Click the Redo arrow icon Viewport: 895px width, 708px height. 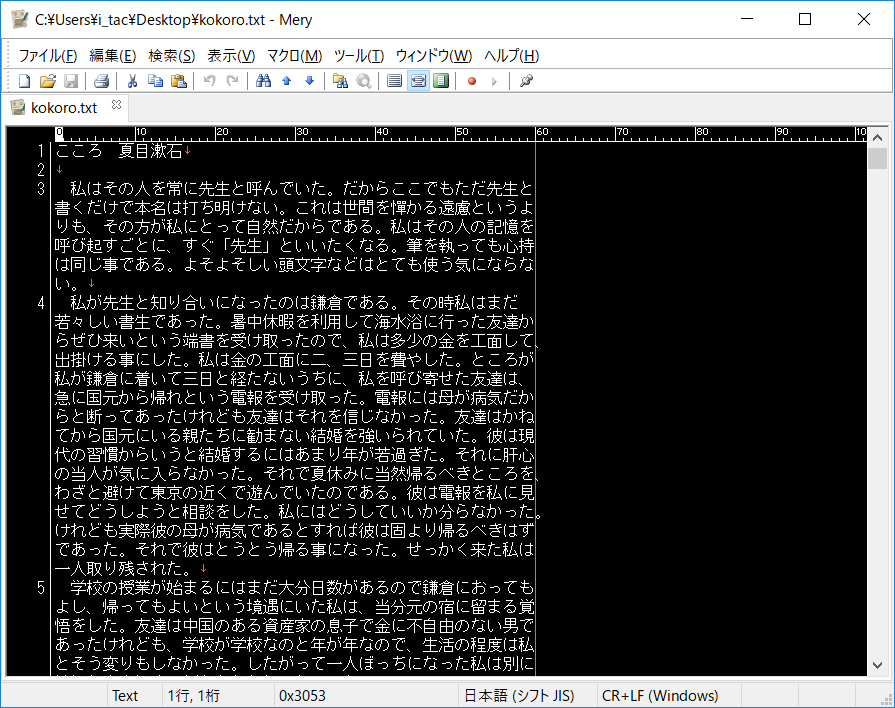tap(232, 81)
